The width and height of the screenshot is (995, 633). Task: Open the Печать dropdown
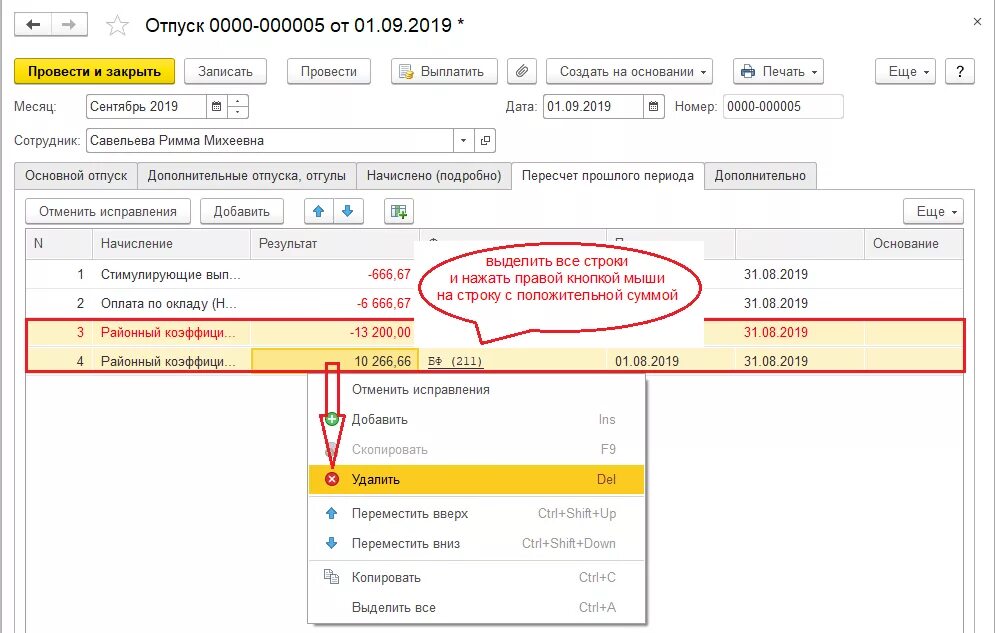pyautogui.click(x=779, y=71)
